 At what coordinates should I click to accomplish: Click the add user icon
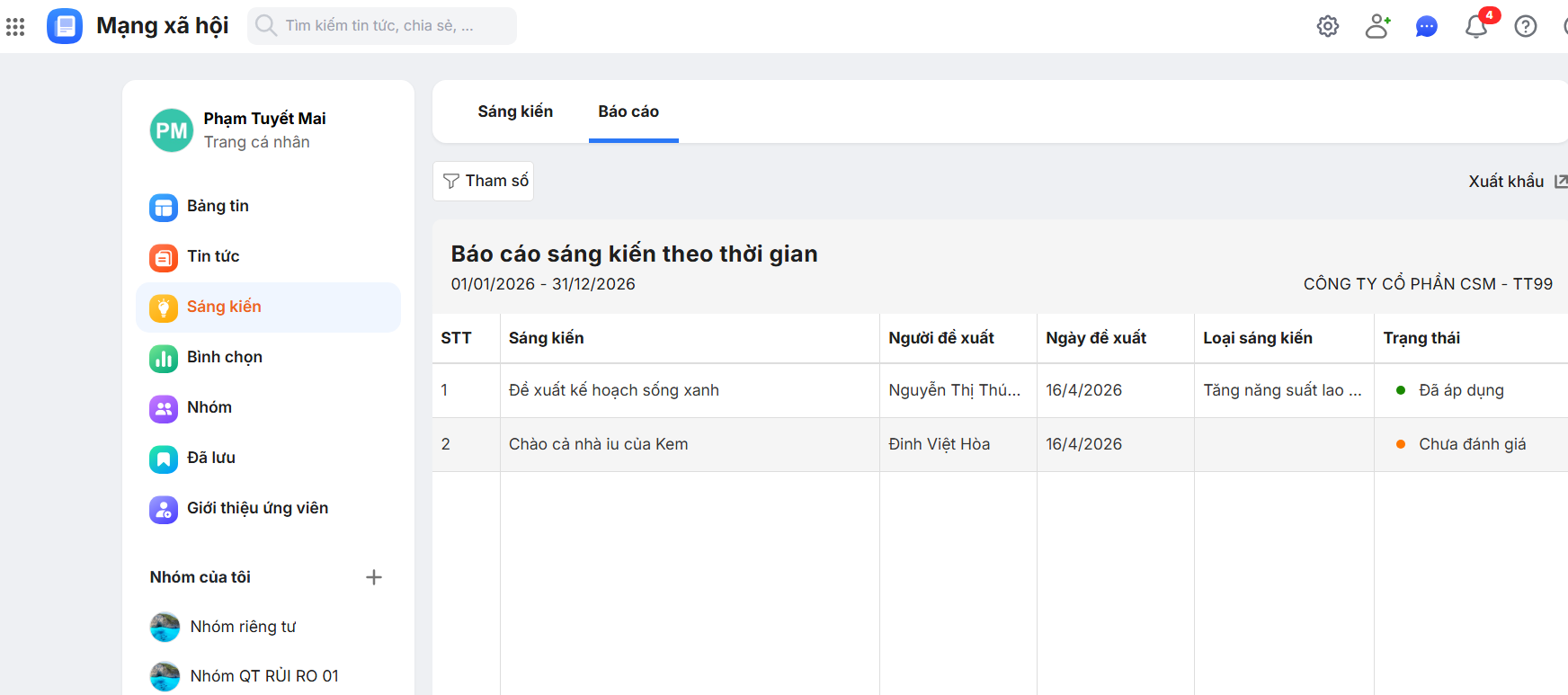point(1376,26)
